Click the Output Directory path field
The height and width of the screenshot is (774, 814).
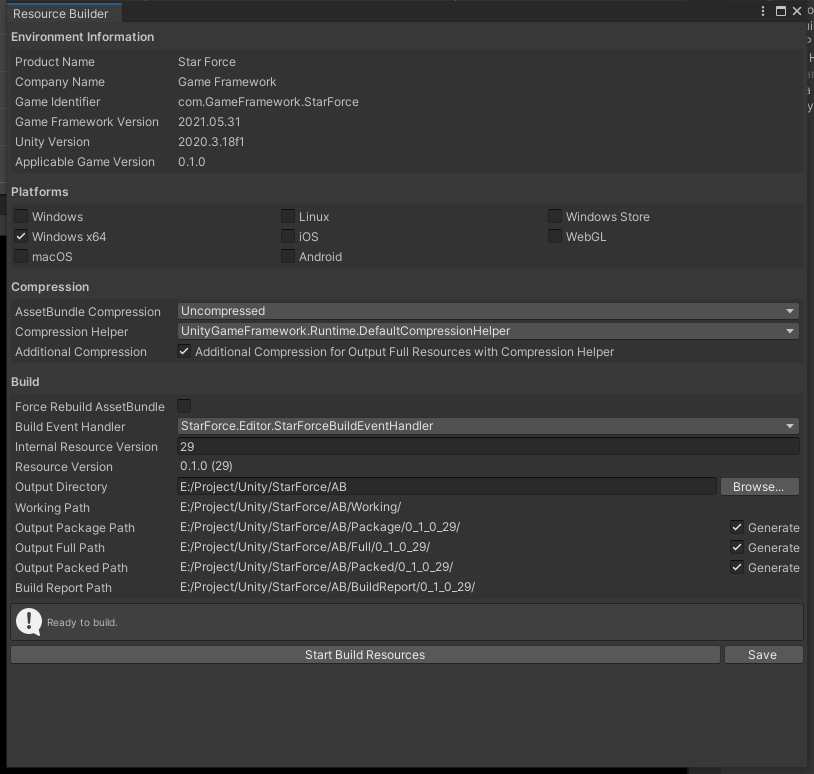tap(446, 486)
